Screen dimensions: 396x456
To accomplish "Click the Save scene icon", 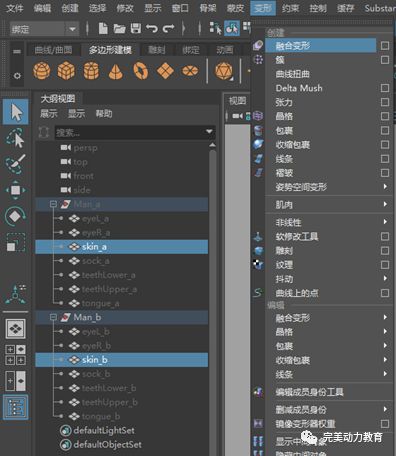I will (x=135, y=28).
